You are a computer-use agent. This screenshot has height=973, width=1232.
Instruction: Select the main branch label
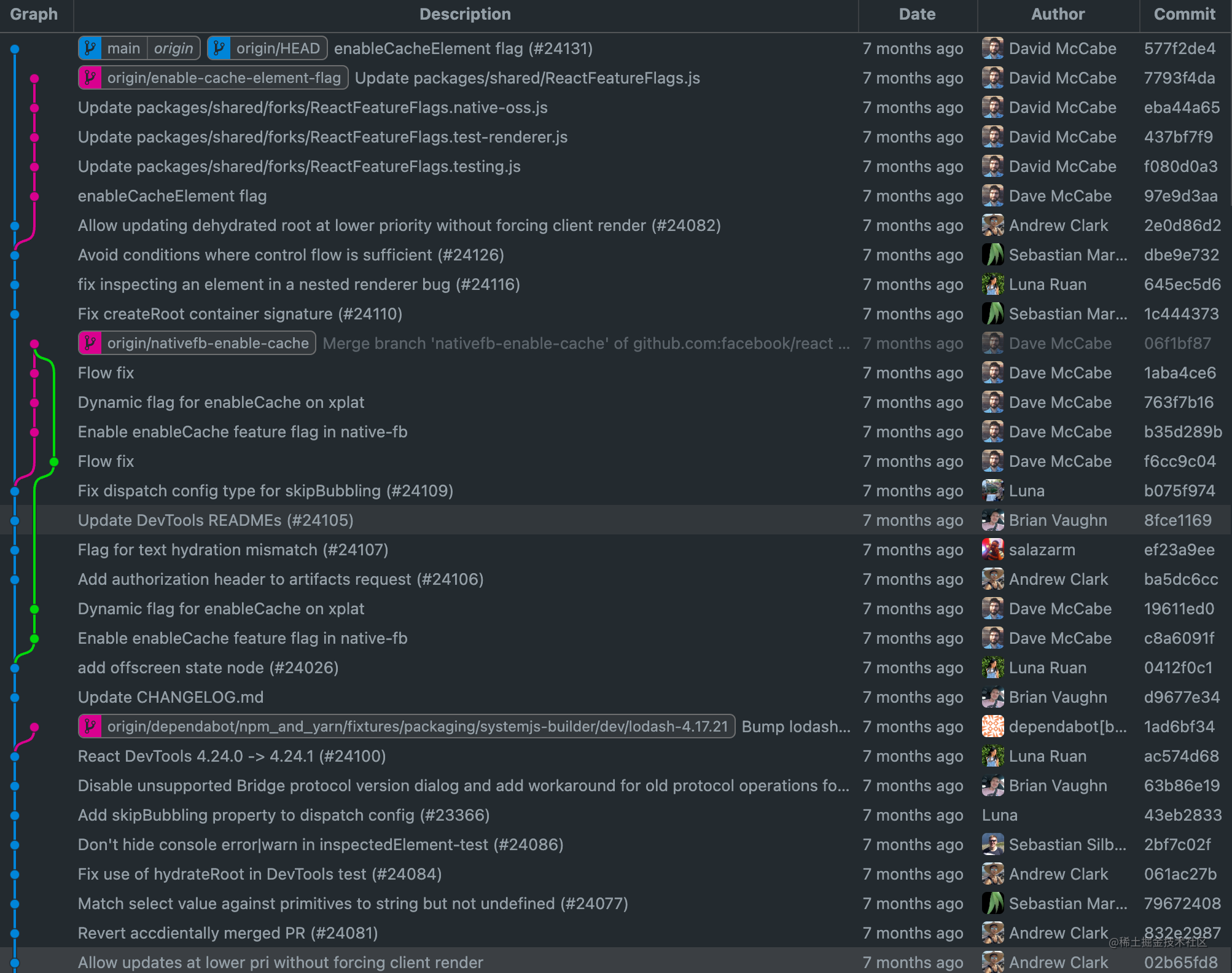click(x=123, y=49)
